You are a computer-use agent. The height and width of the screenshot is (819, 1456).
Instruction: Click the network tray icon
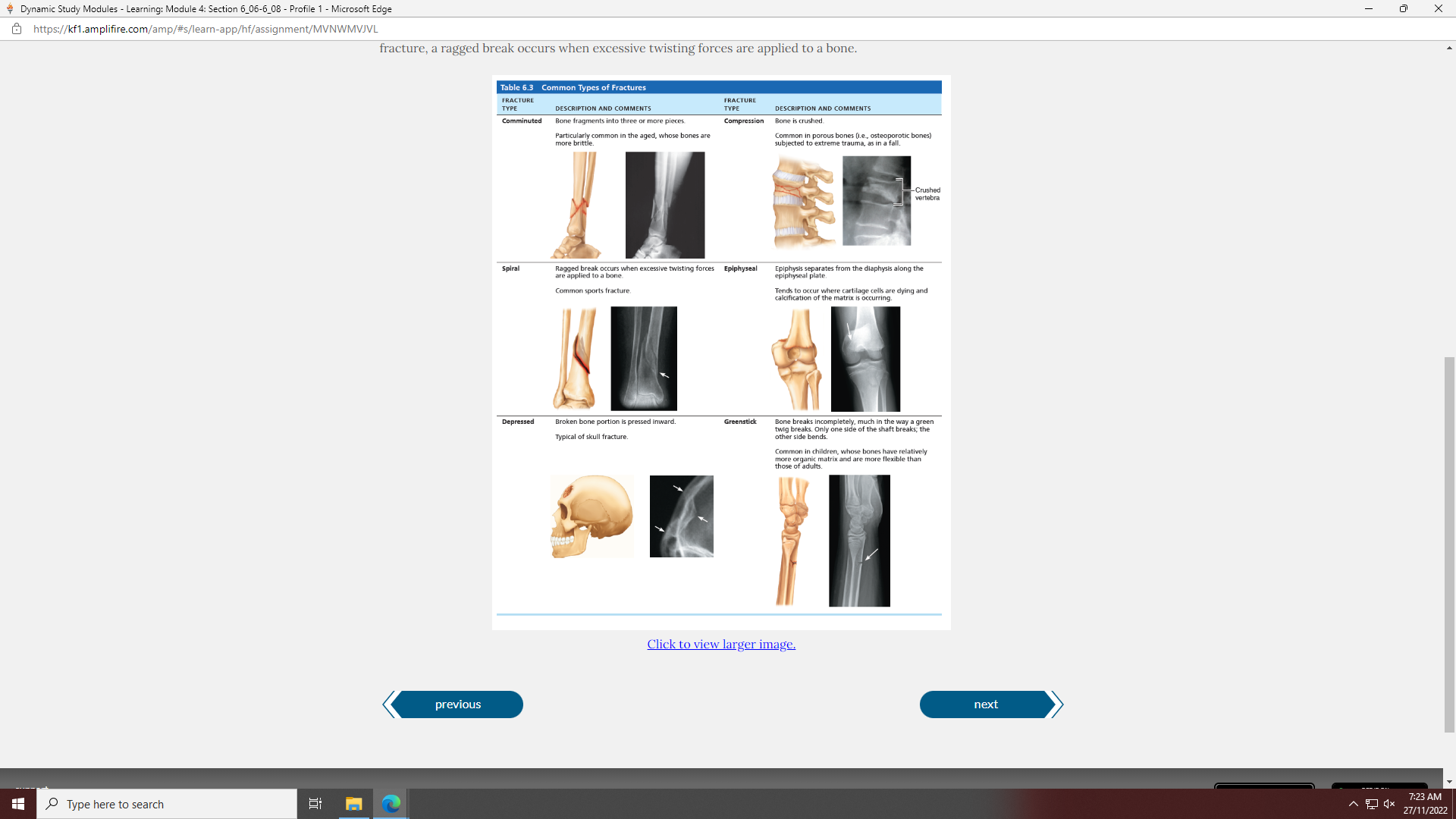(1372, 804)
